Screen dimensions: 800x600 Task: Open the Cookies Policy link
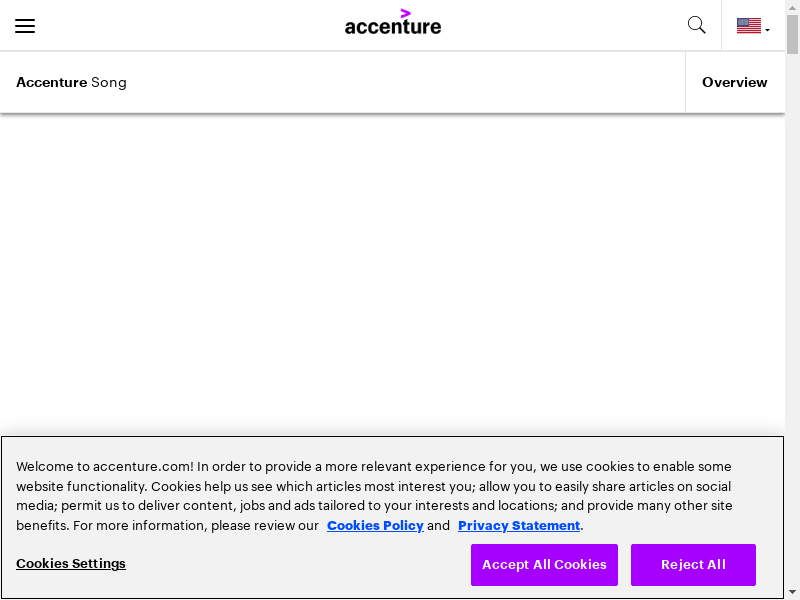(x=375, y=525)
